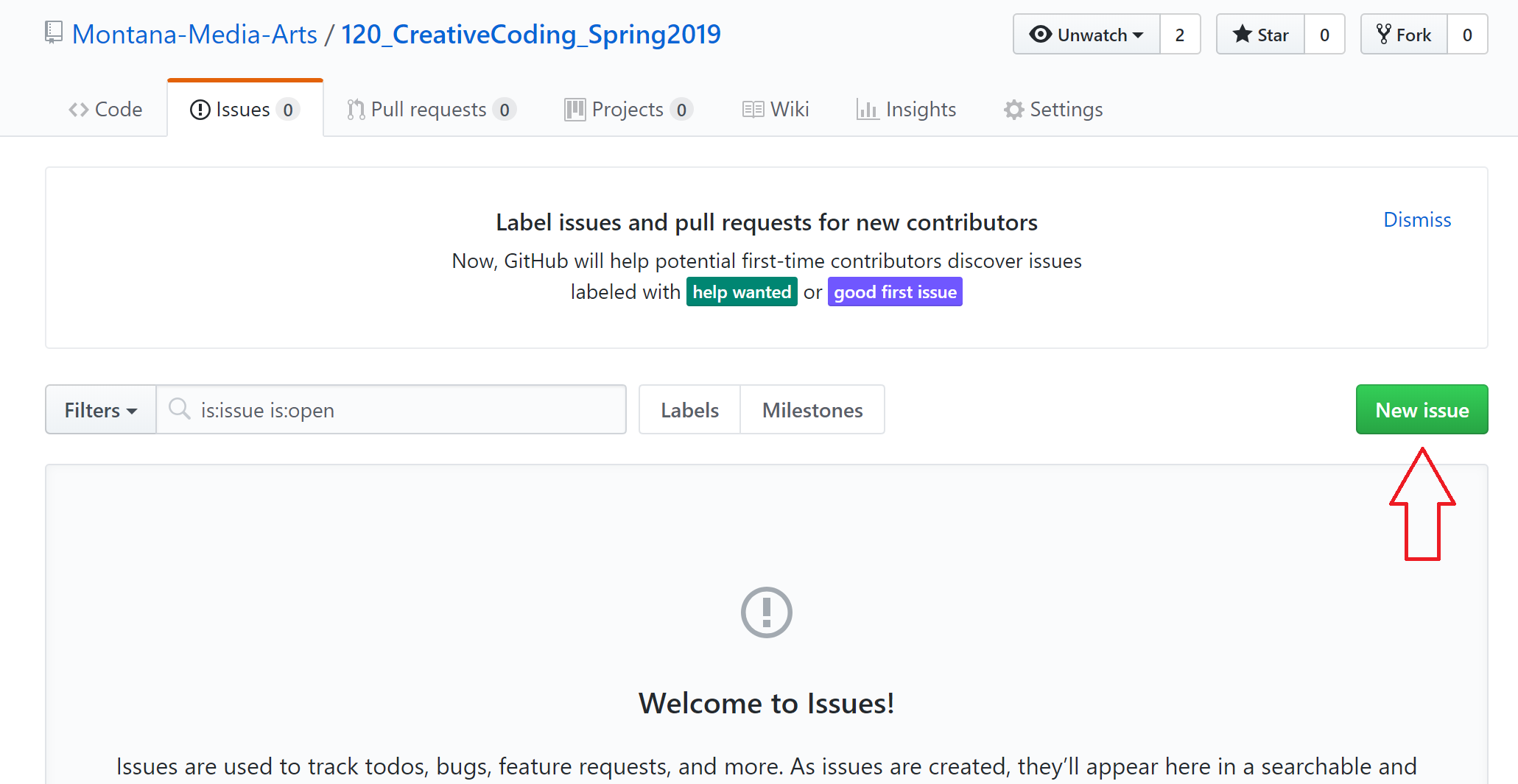Click the Insights bar graph icon

867,110
